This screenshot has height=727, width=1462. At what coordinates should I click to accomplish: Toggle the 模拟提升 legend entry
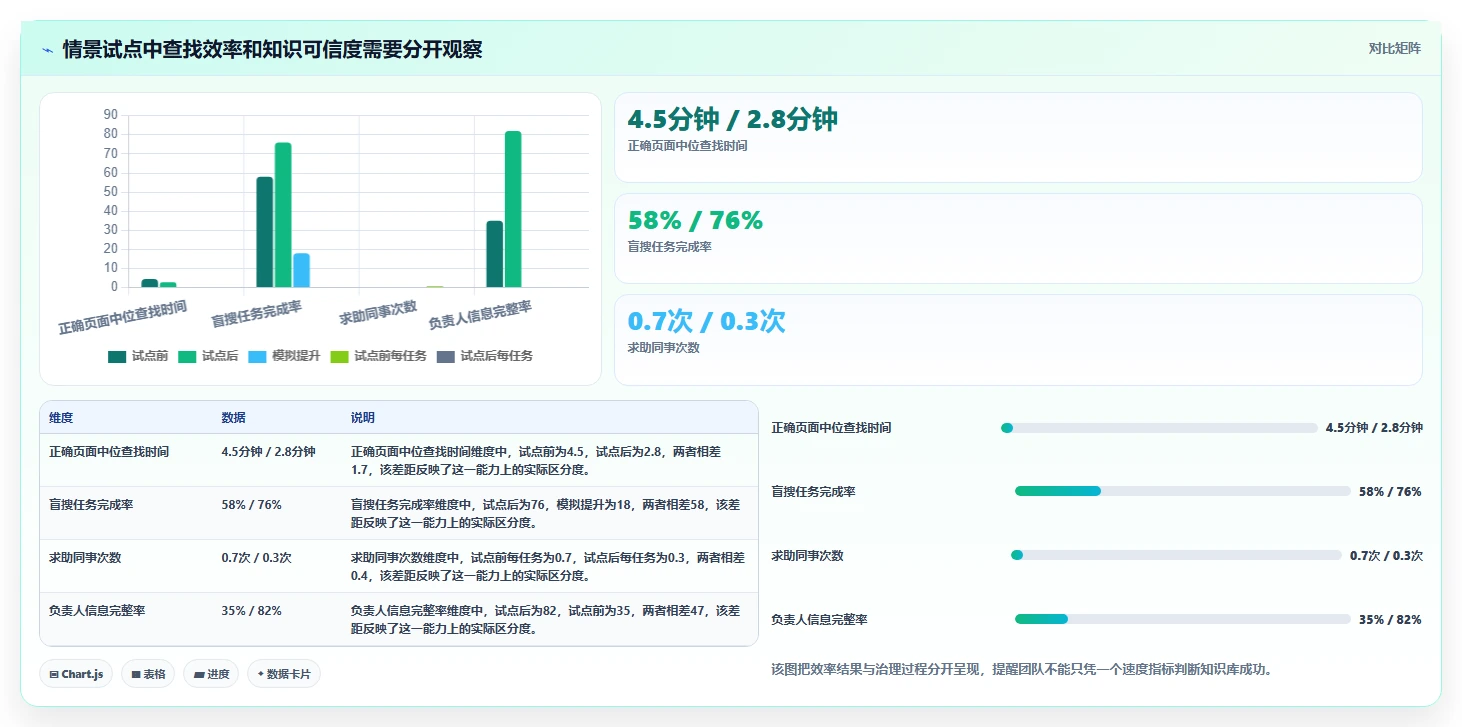coord(284,356)
